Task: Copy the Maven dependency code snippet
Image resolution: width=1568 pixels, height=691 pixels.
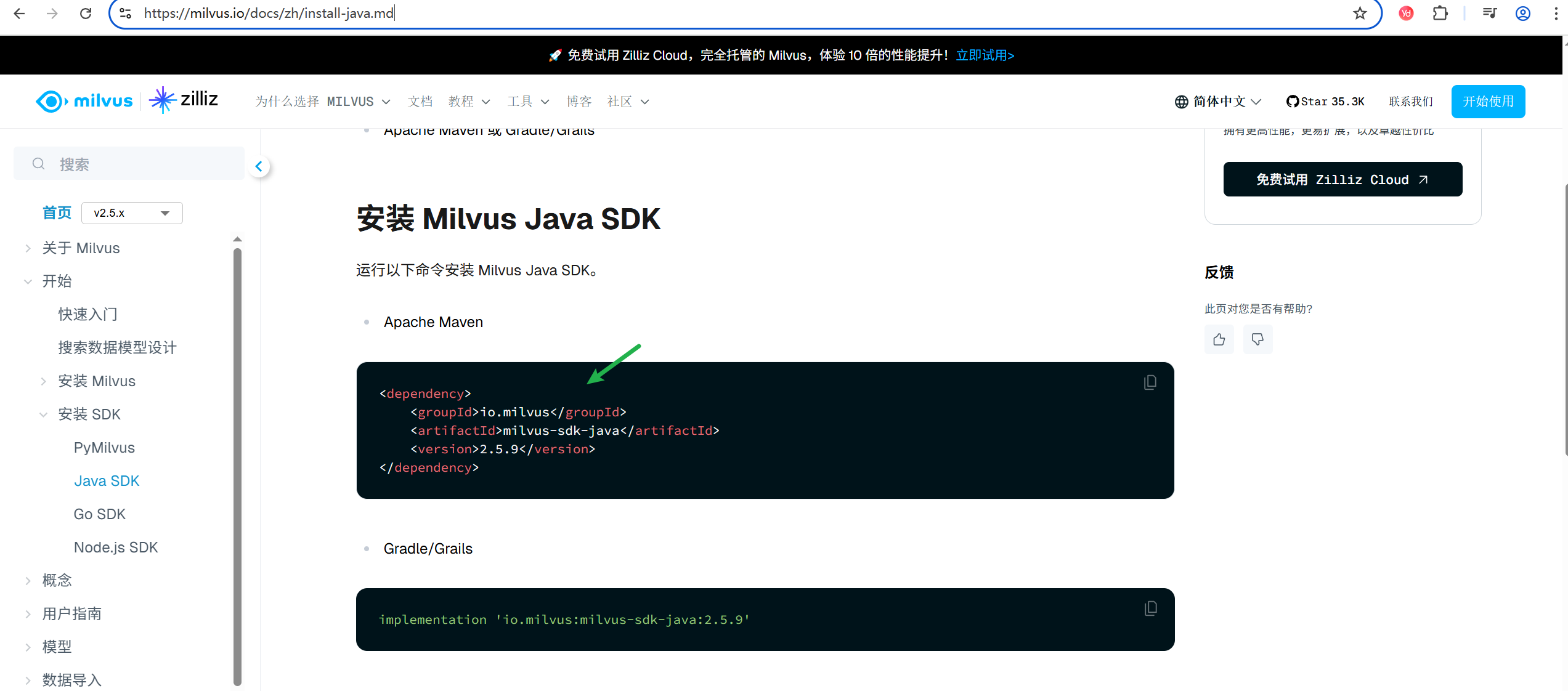Action: 1150,382
